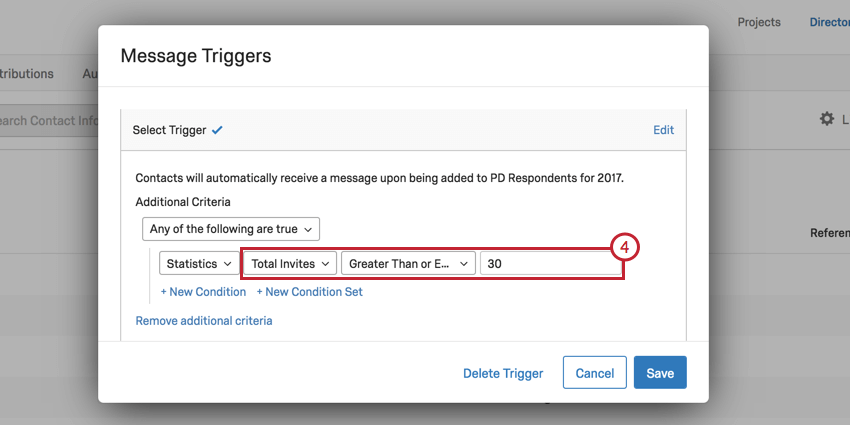850x425 pixels.
Task: Open the Distributions tab
Action: 27,74
